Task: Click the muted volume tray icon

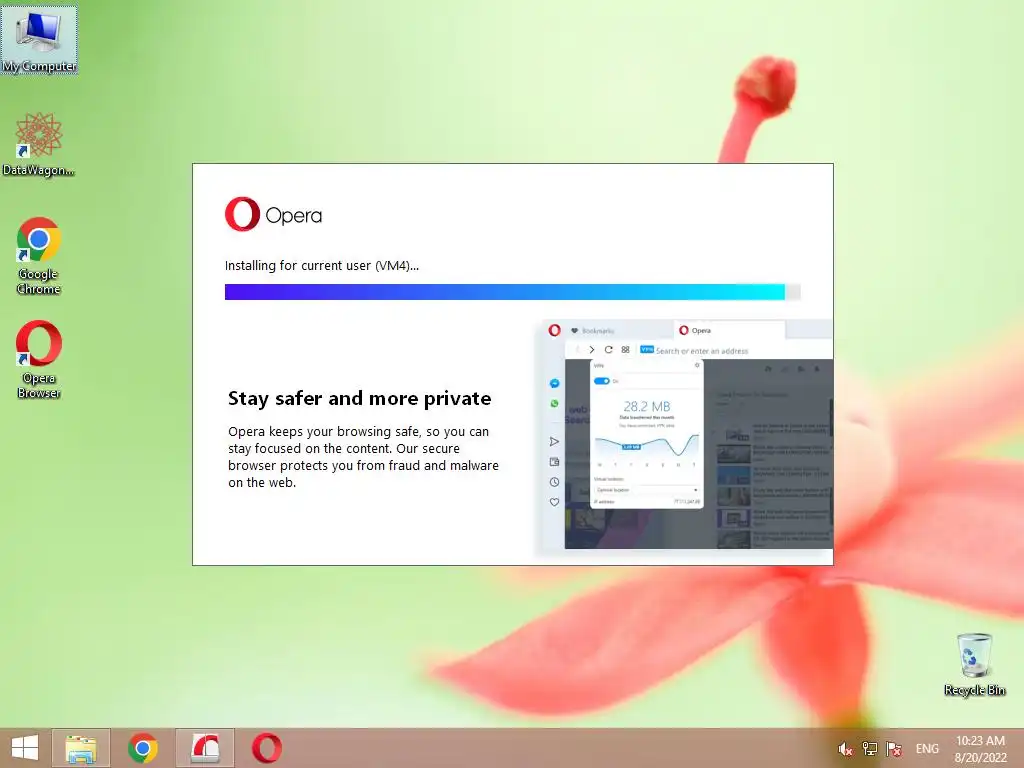Action: pos(845,748)
